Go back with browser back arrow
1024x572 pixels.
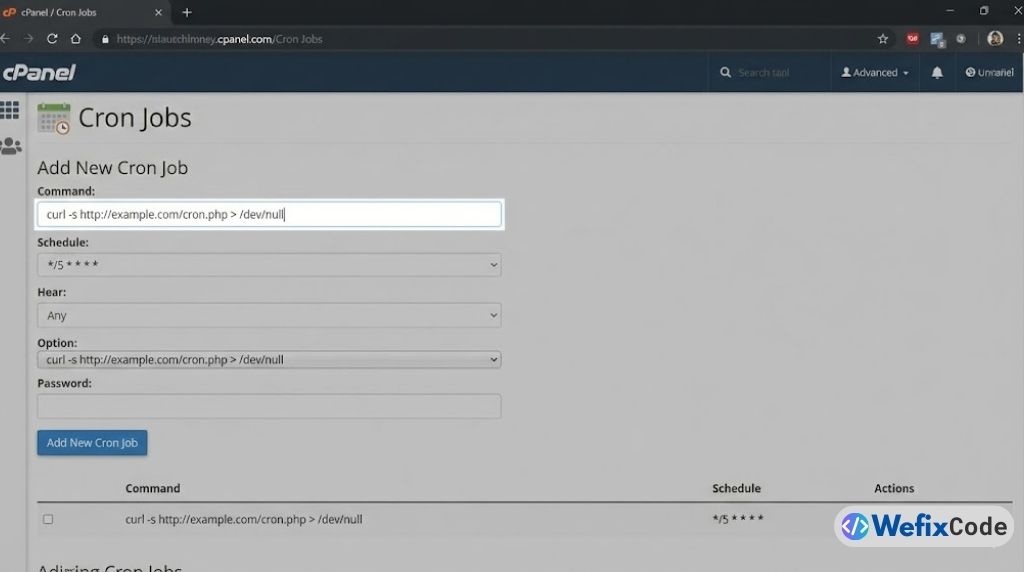[x=5, y=39]
